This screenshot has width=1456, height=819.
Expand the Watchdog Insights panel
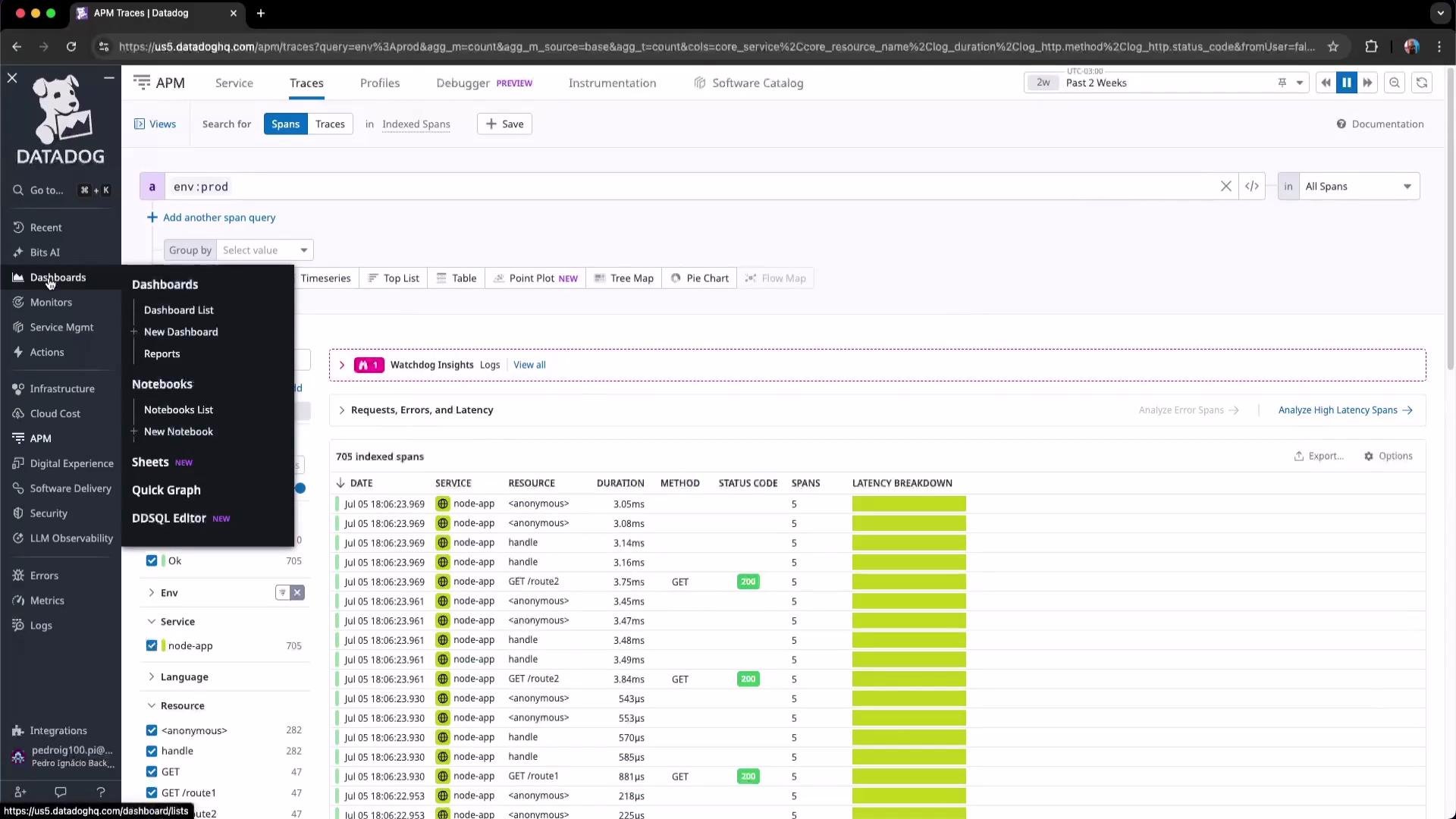click(x=342, y=366)
